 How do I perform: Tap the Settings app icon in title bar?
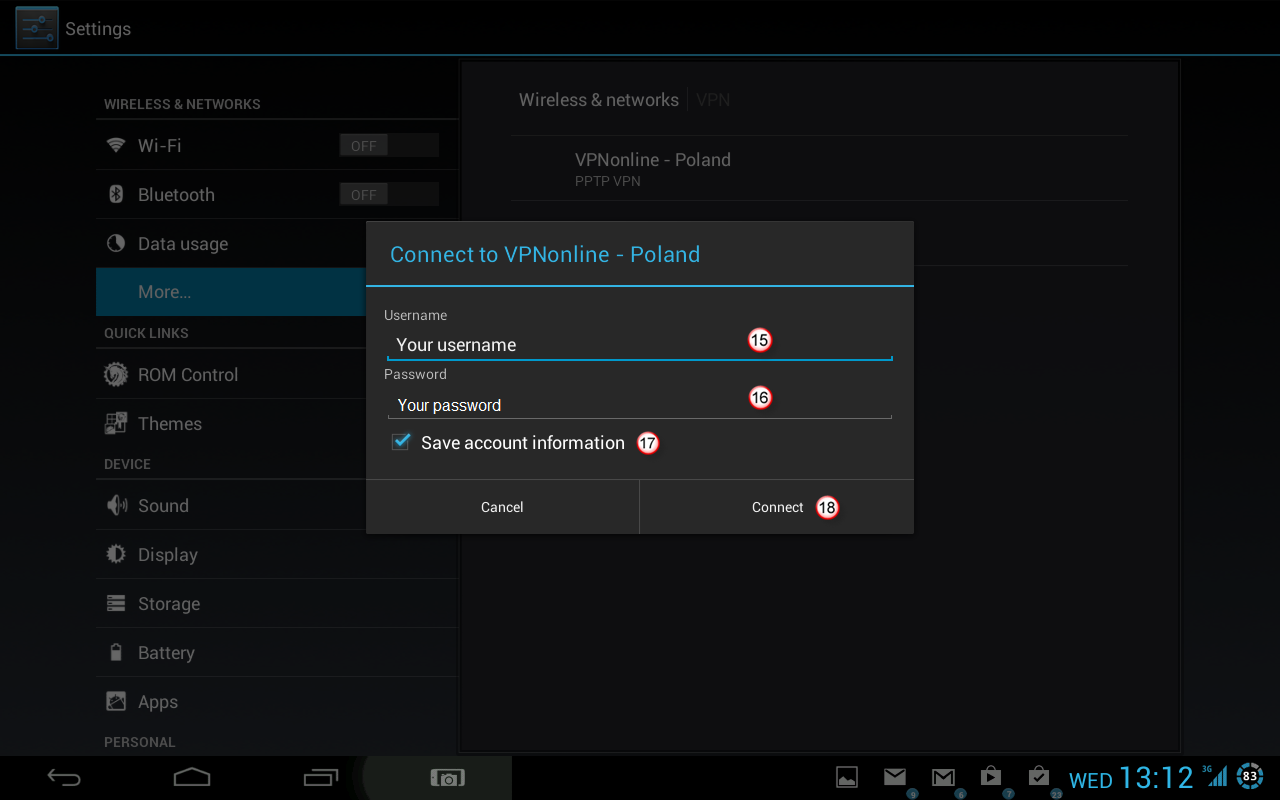click(x=37, y=28)
